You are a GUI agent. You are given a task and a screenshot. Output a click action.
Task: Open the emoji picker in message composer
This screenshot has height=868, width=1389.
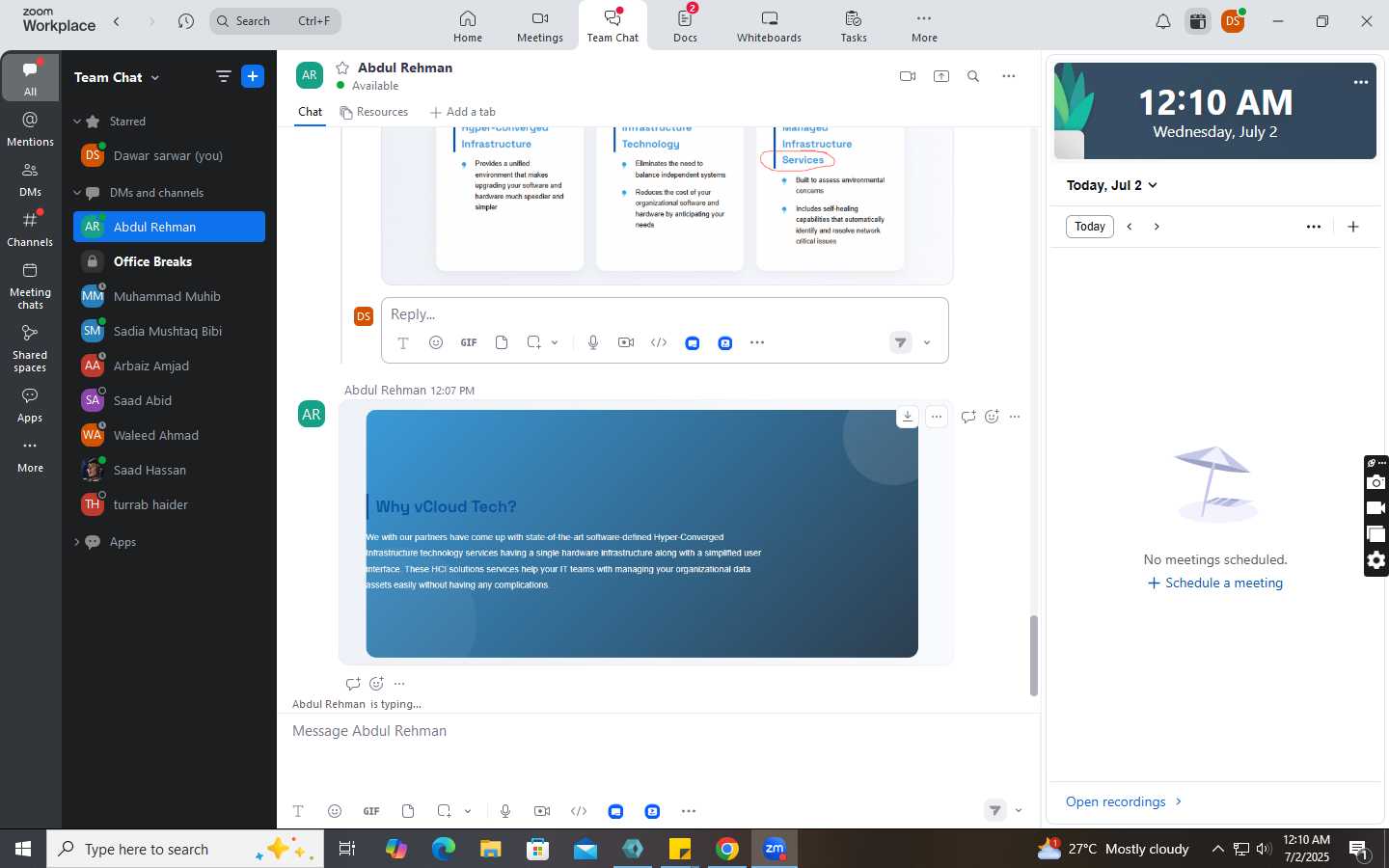(335, 811)
